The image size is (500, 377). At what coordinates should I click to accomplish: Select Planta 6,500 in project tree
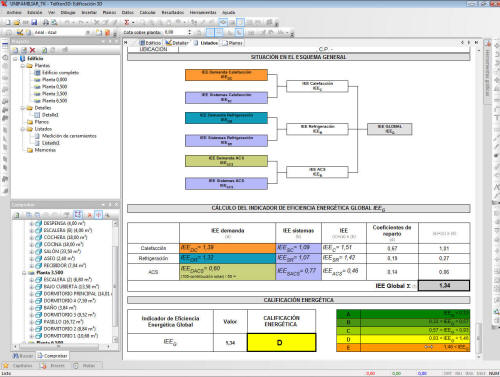click(55, 101)
